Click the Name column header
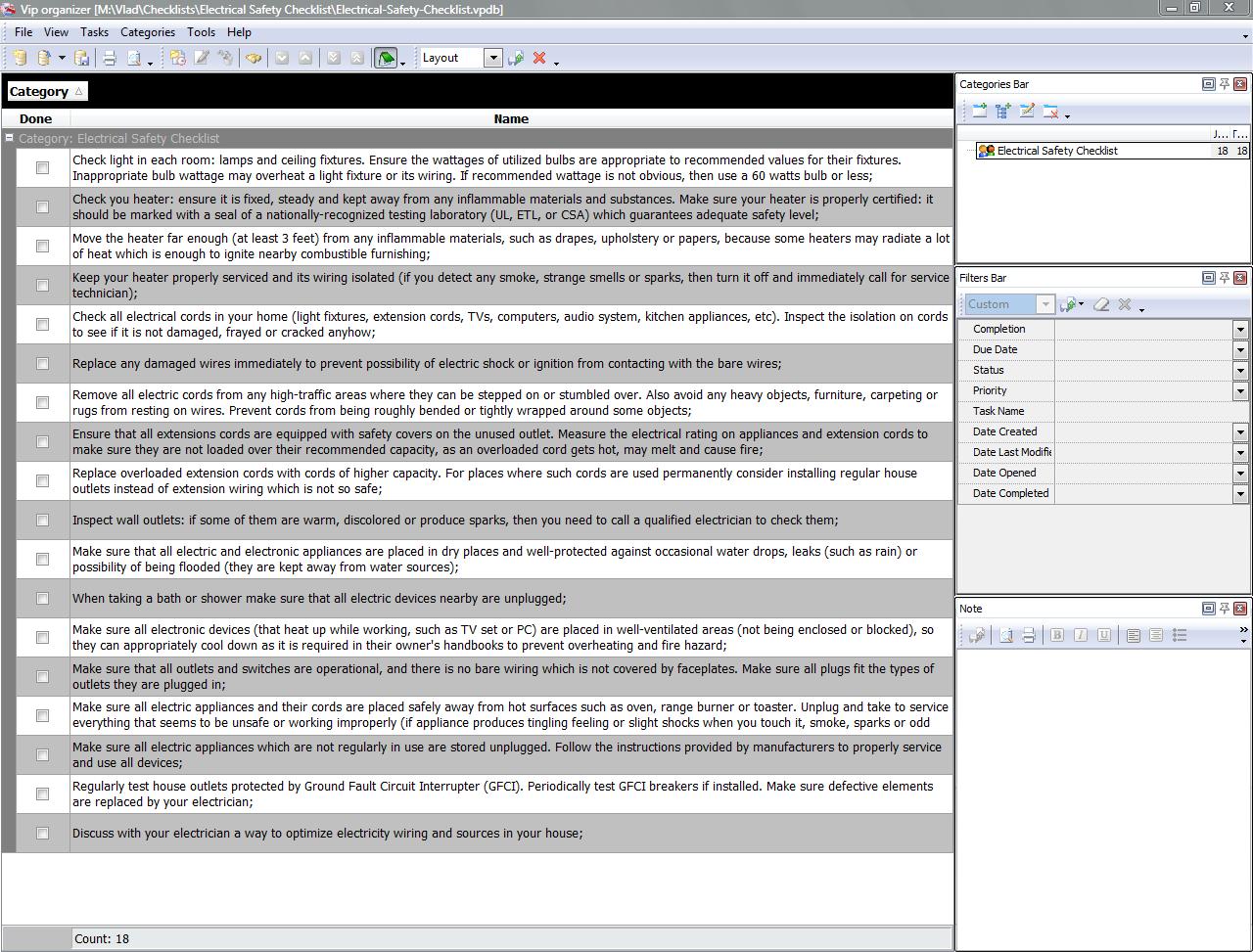 coord(511,119)
